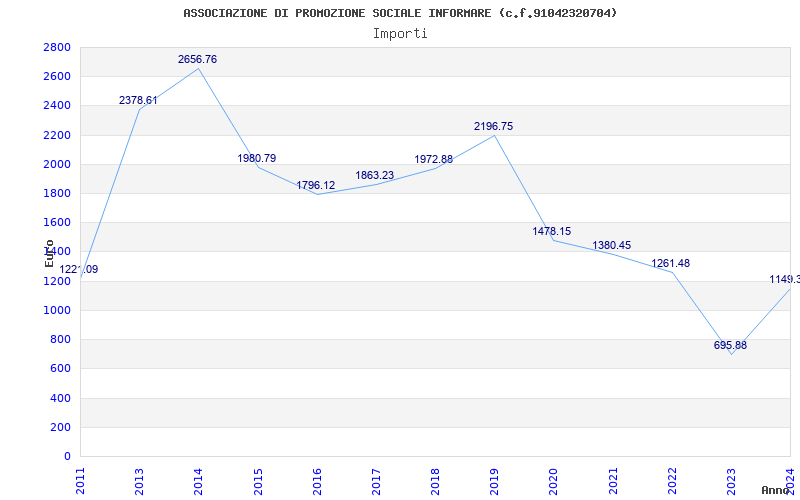This screenshot has height=500, width=800.
Task: Click the y-axis value 2800
Action: pos(57,47)
